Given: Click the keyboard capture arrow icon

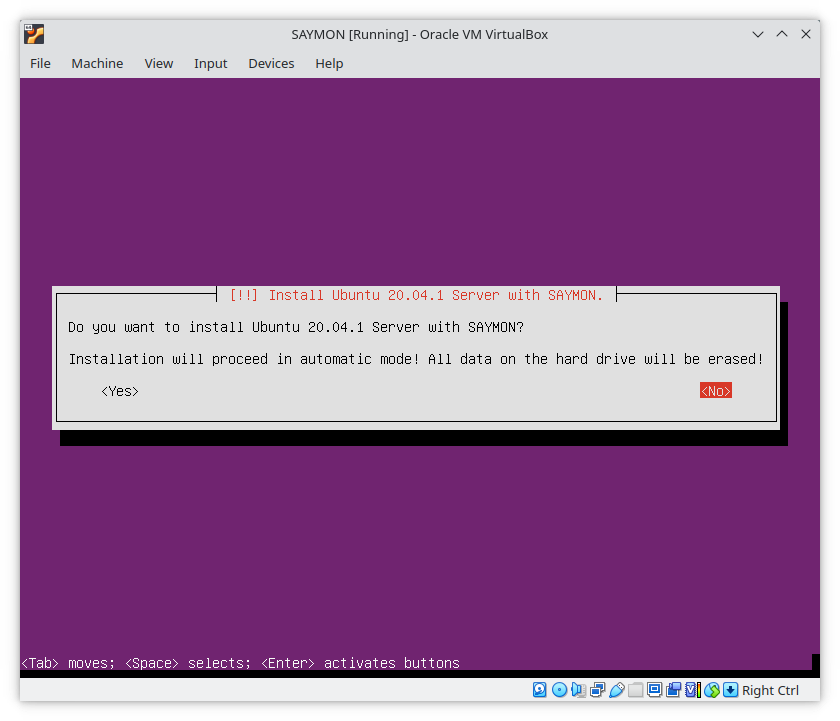Looking at the screenshot, I should pyautogui.click(x=730, y=690).
